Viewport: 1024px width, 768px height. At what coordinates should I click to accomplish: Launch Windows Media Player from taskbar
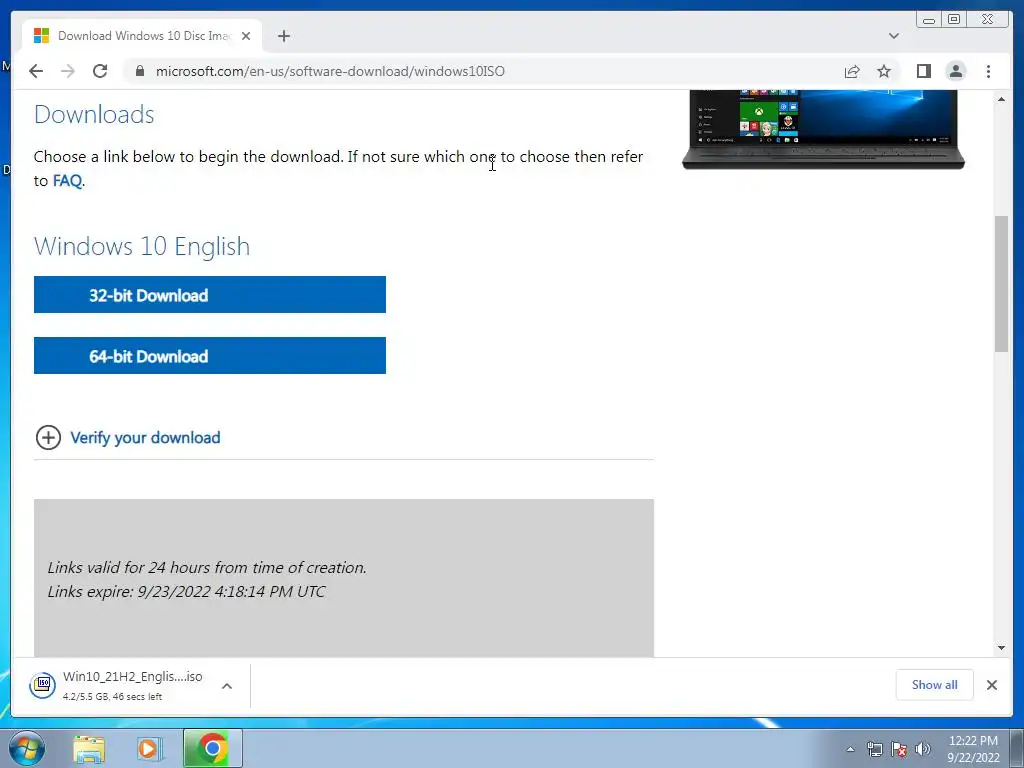coord(148,749)
